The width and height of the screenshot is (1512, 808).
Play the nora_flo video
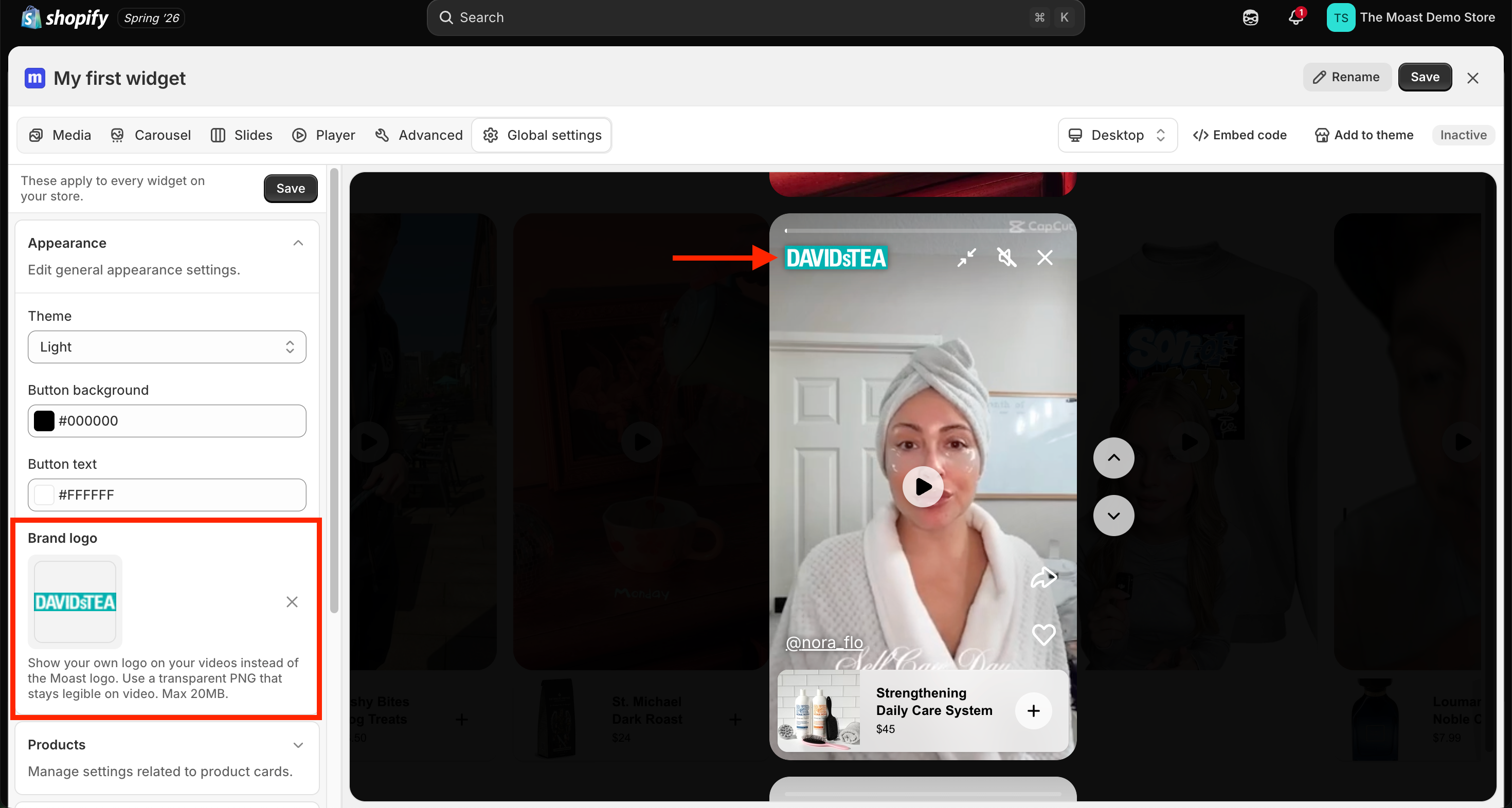tap(923, 486)
